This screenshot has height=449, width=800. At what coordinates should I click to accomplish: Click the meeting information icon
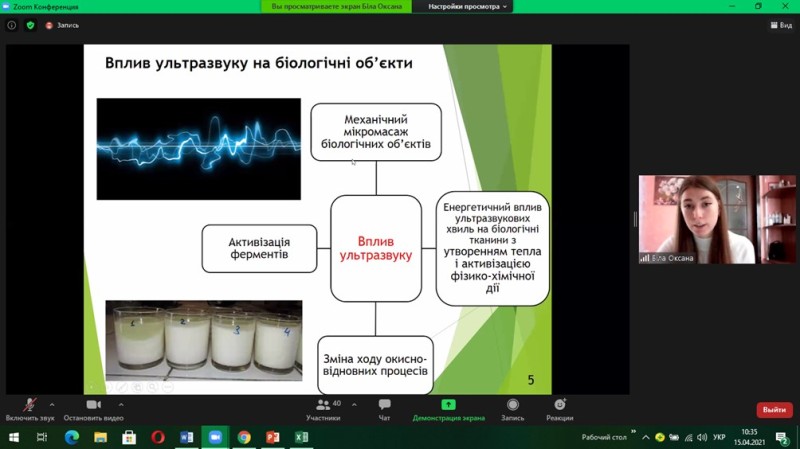tap(12, 25)
